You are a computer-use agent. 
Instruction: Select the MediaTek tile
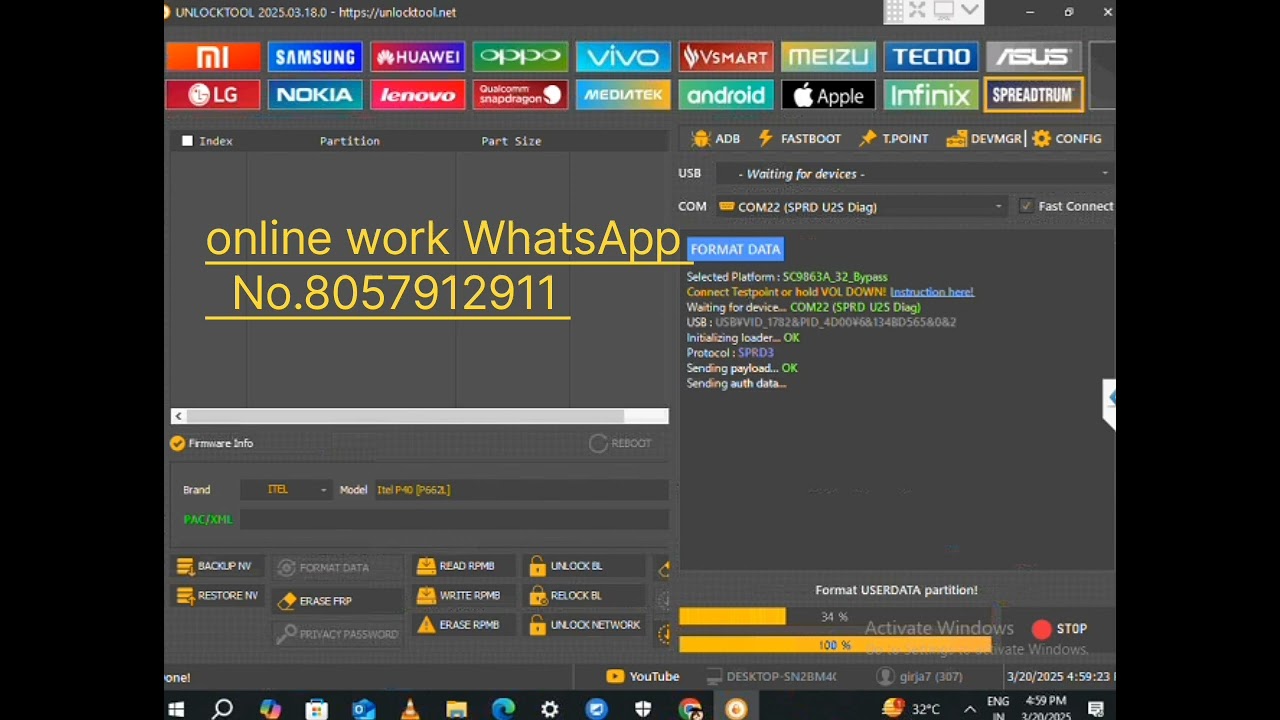(623, 95)
